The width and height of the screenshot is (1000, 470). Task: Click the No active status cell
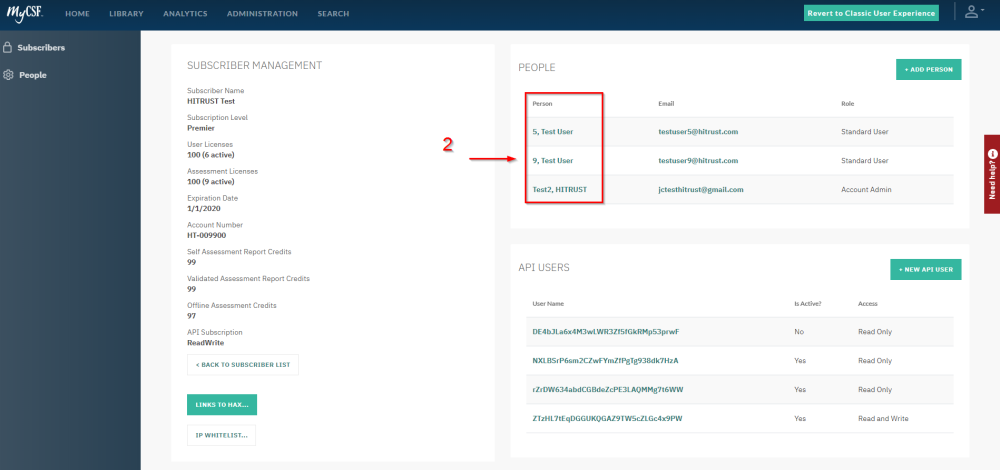point(798,332)
